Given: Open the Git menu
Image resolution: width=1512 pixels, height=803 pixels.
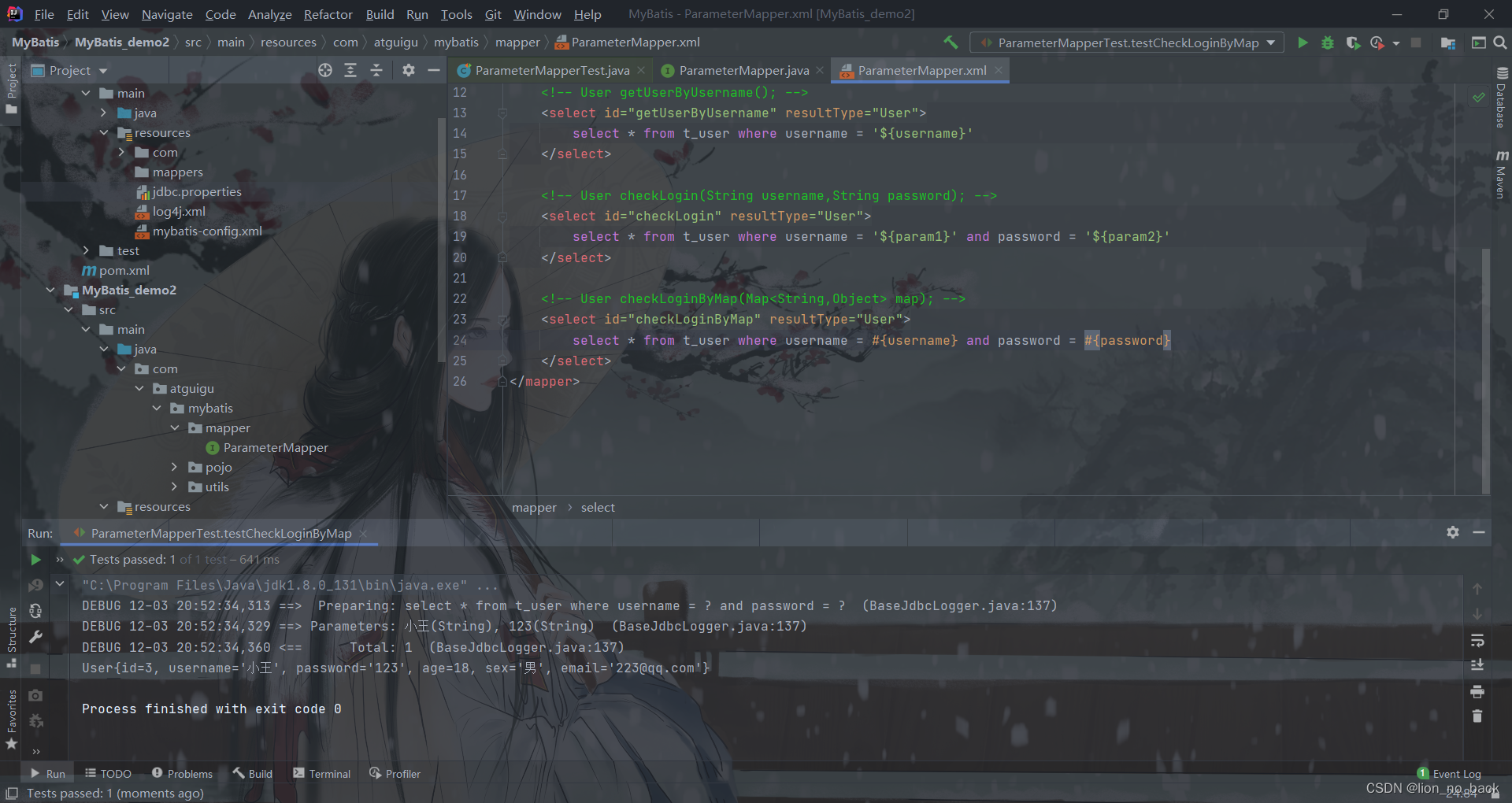Looking at the screenshot, I should 493,14.
